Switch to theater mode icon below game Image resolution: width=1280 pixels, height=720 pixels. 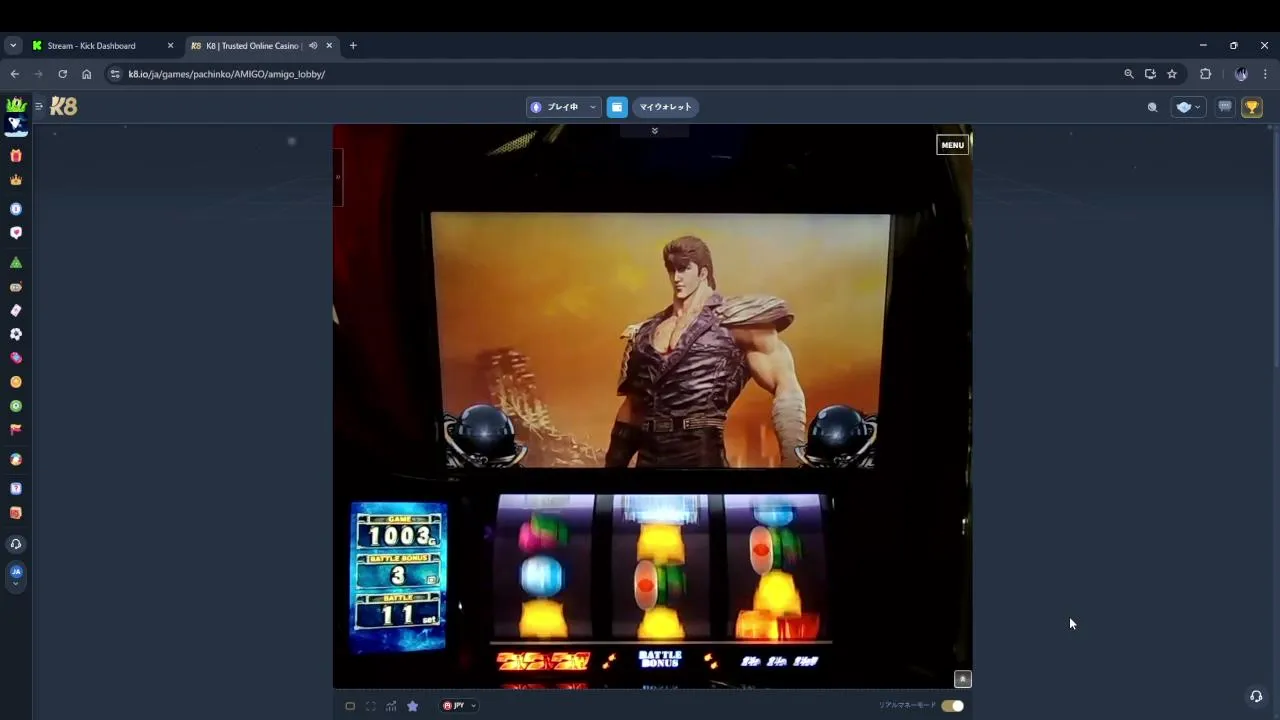point(350,706)
